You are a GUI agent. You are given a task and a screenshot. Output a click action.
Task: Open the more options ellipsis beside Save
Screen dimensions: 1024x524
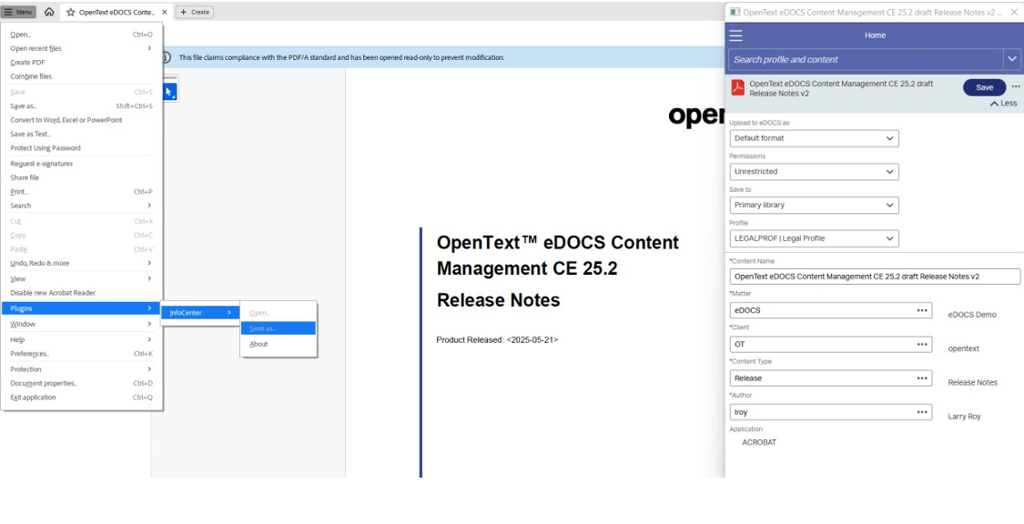coord(1016,87)
